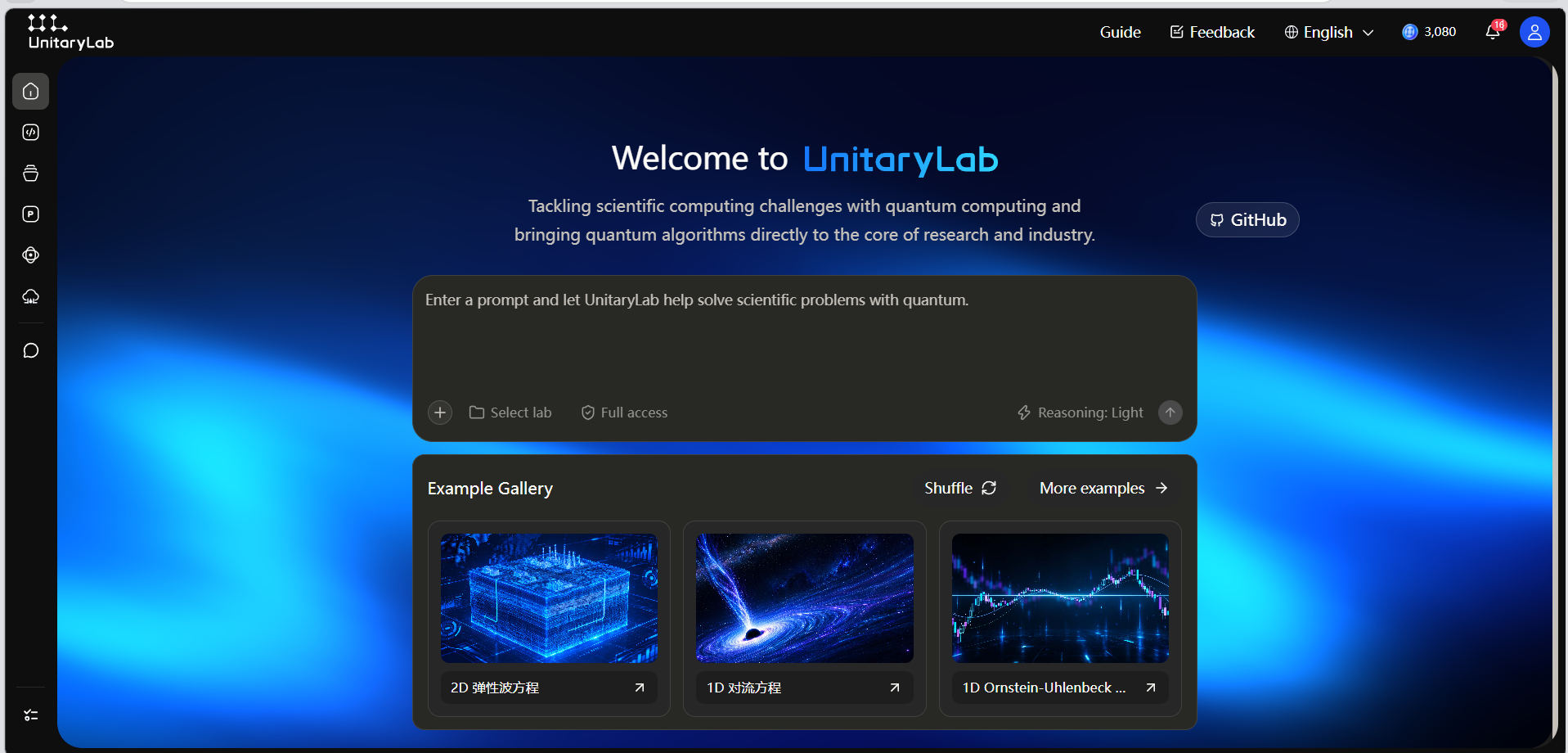Change the Reasoning: Light level
Viewport: 1568px width, 753px height.
click(1080, 413)
